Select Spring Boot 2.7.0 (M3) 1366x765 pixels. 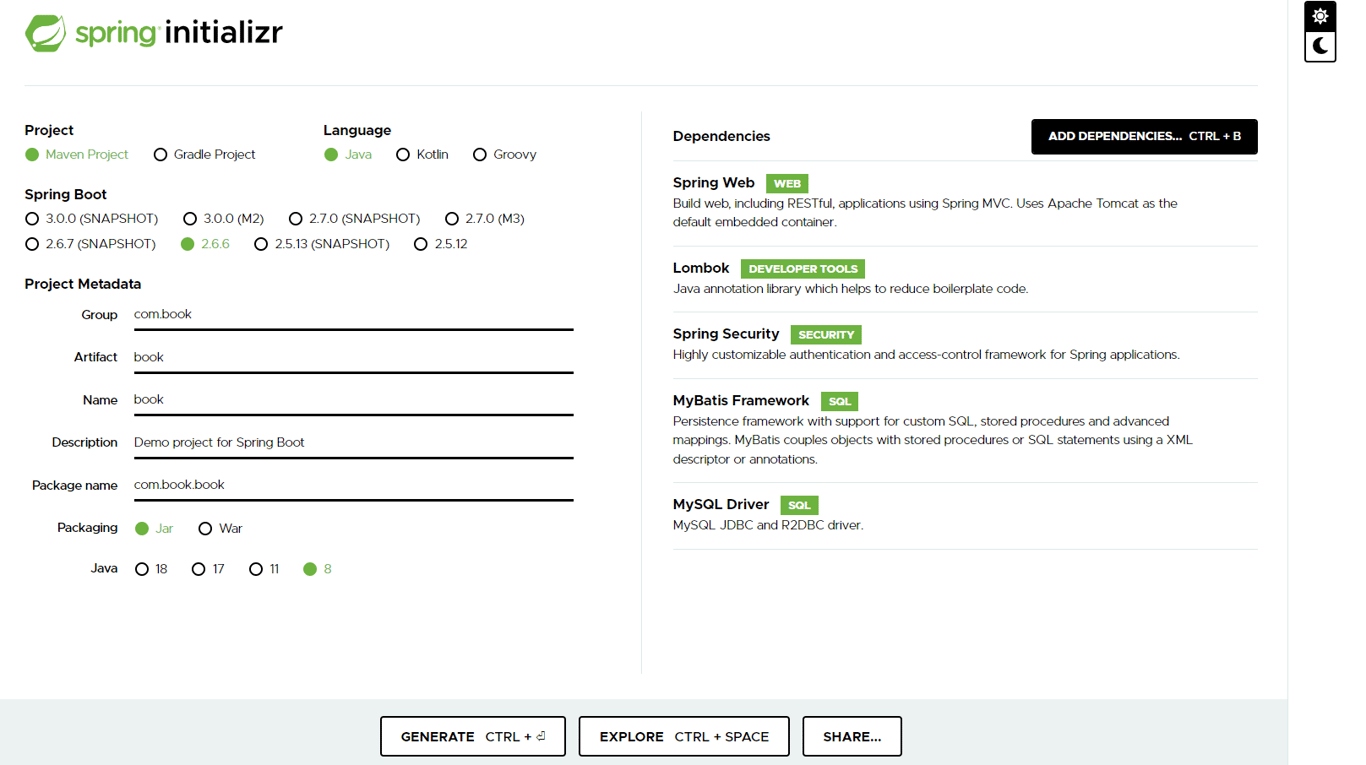[484, 219]
